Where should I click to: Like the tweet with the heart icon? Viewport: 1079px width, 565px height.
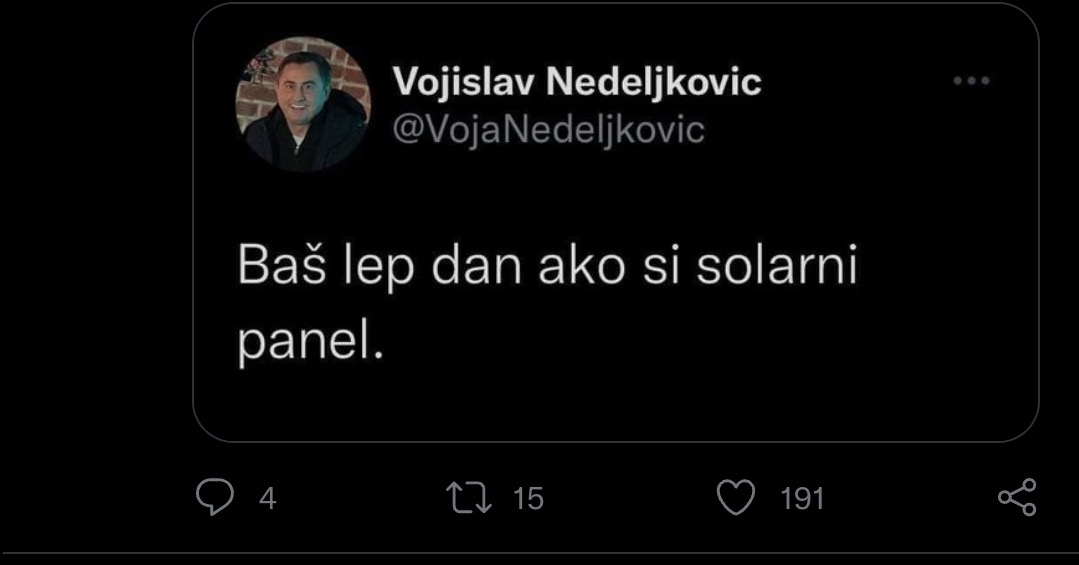pos(737,497)
